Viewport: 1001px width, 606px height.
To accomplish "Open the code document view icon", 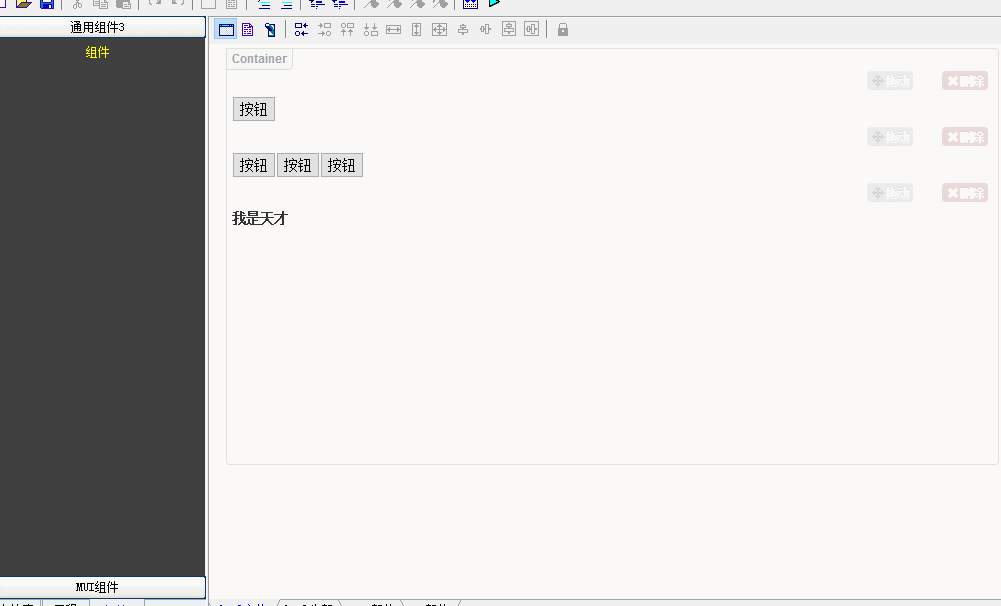I will 248,29.
